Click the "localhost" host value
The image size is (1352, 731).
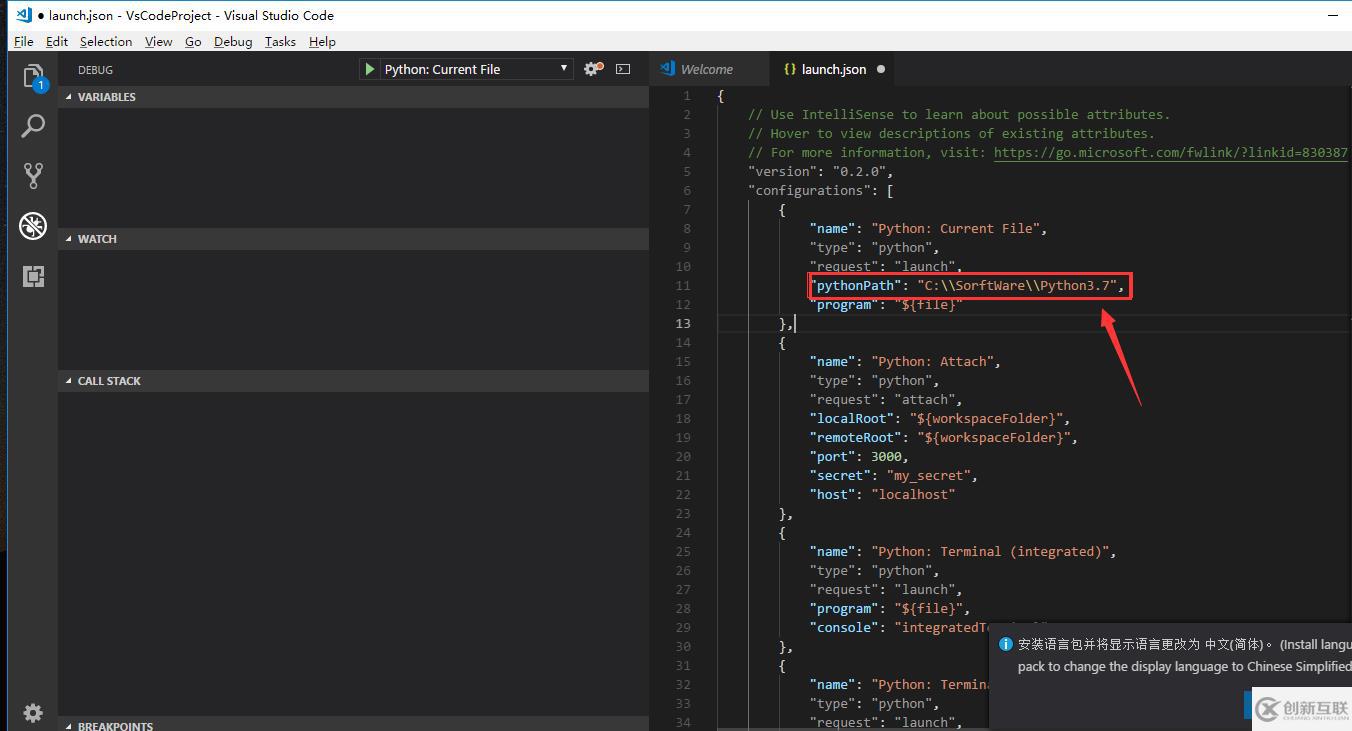pos(913,494)
